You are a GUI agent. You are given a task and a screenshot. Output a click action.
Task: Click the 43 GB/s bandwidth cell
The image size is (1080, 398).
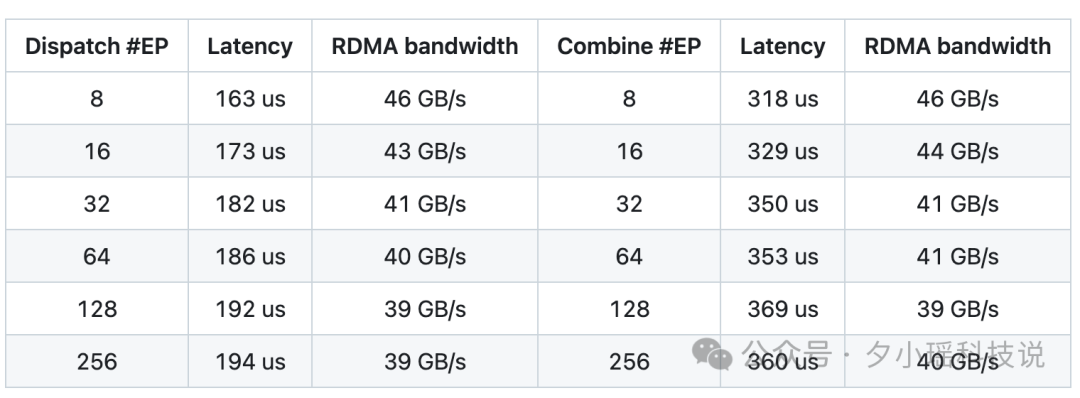[425, 151]
